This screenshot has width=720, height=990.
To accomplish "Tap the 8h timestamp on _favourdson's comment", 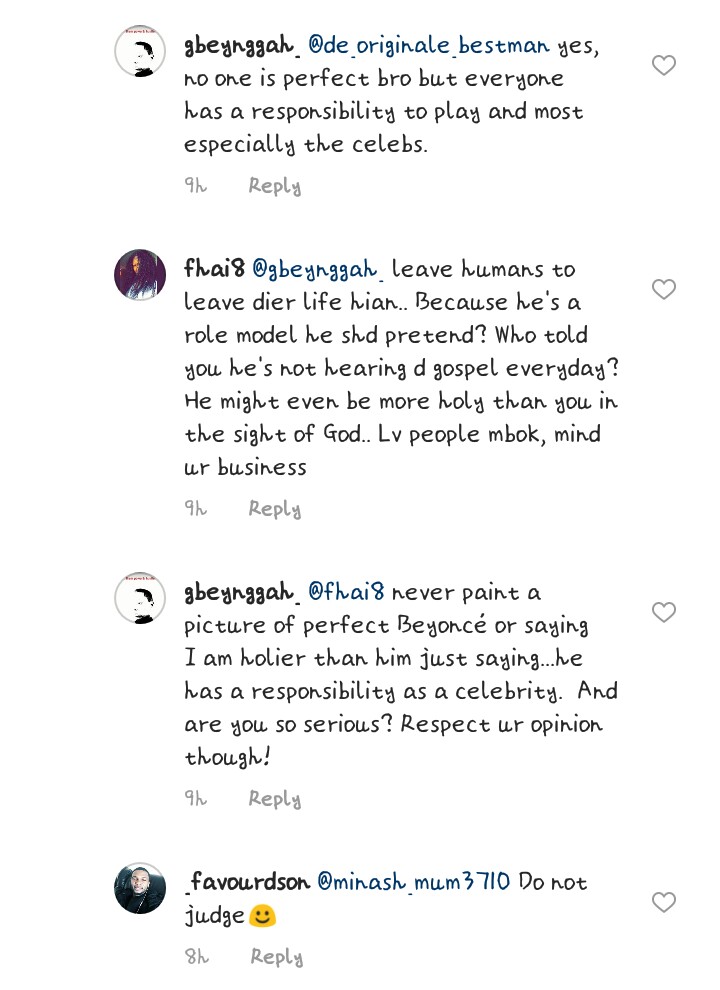I will pos(197,957).
